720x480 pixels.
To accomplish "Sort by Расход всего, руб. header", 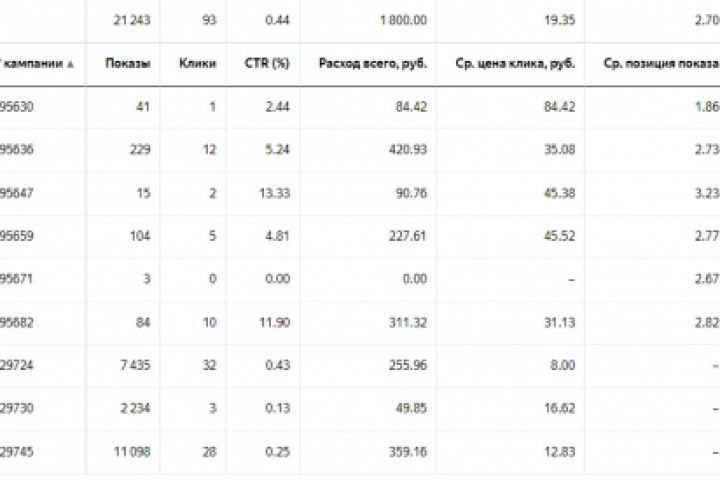I will 373,64.
